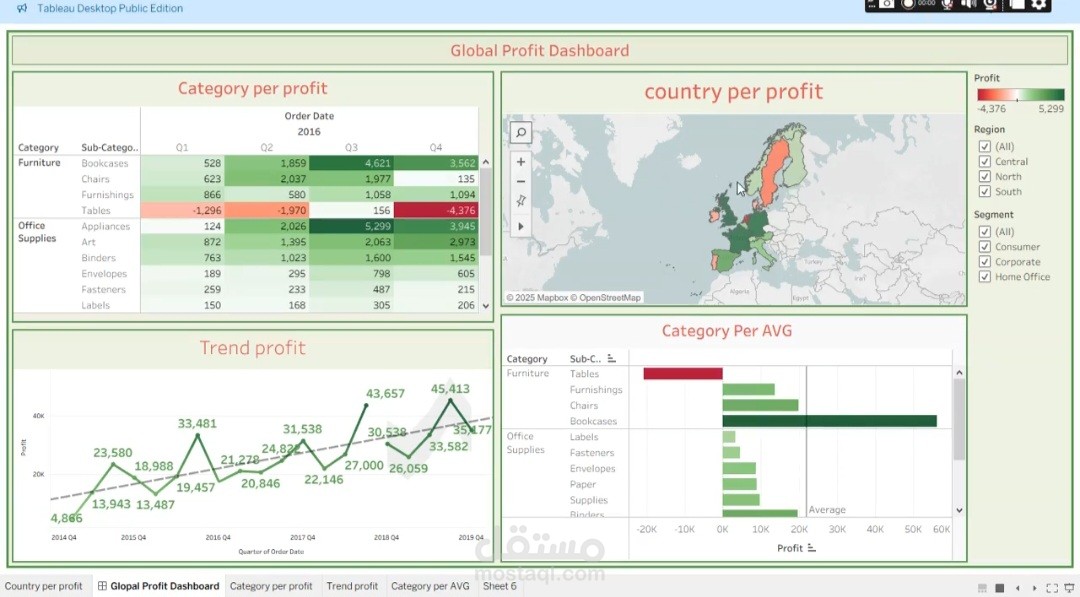This screenshot has height=597, width=1080.
Task: Disable the Consumer segment checkbox
Action: coord(984,246)
